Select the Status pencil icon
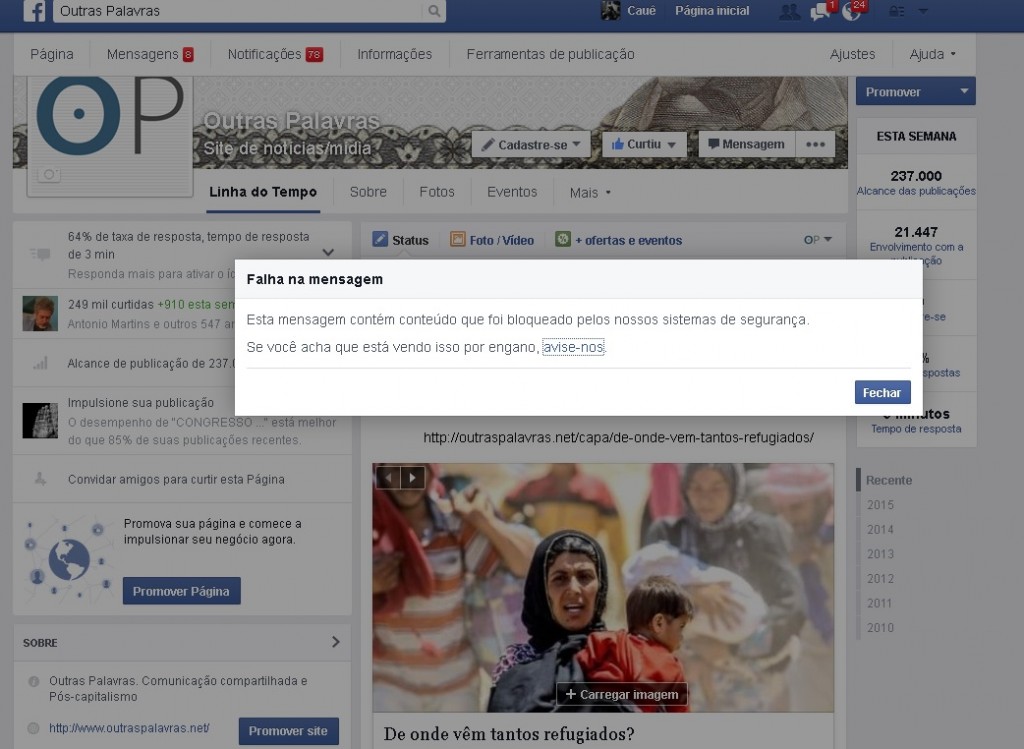This screenshot has height=749, width=1024. (x=380, y=240)
